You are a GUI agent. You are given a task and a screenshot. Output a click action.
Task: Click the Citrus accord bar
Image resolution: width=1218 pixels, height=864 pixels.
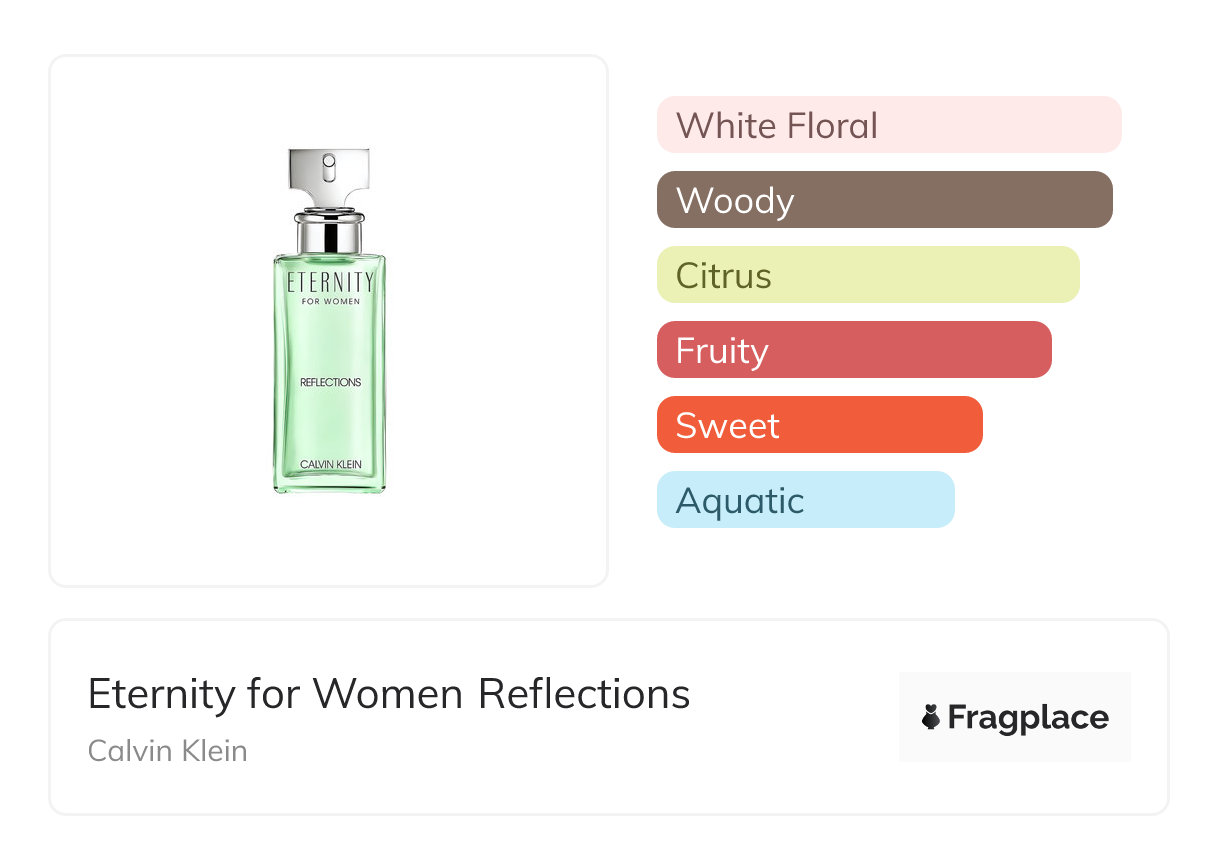[868, 275]
